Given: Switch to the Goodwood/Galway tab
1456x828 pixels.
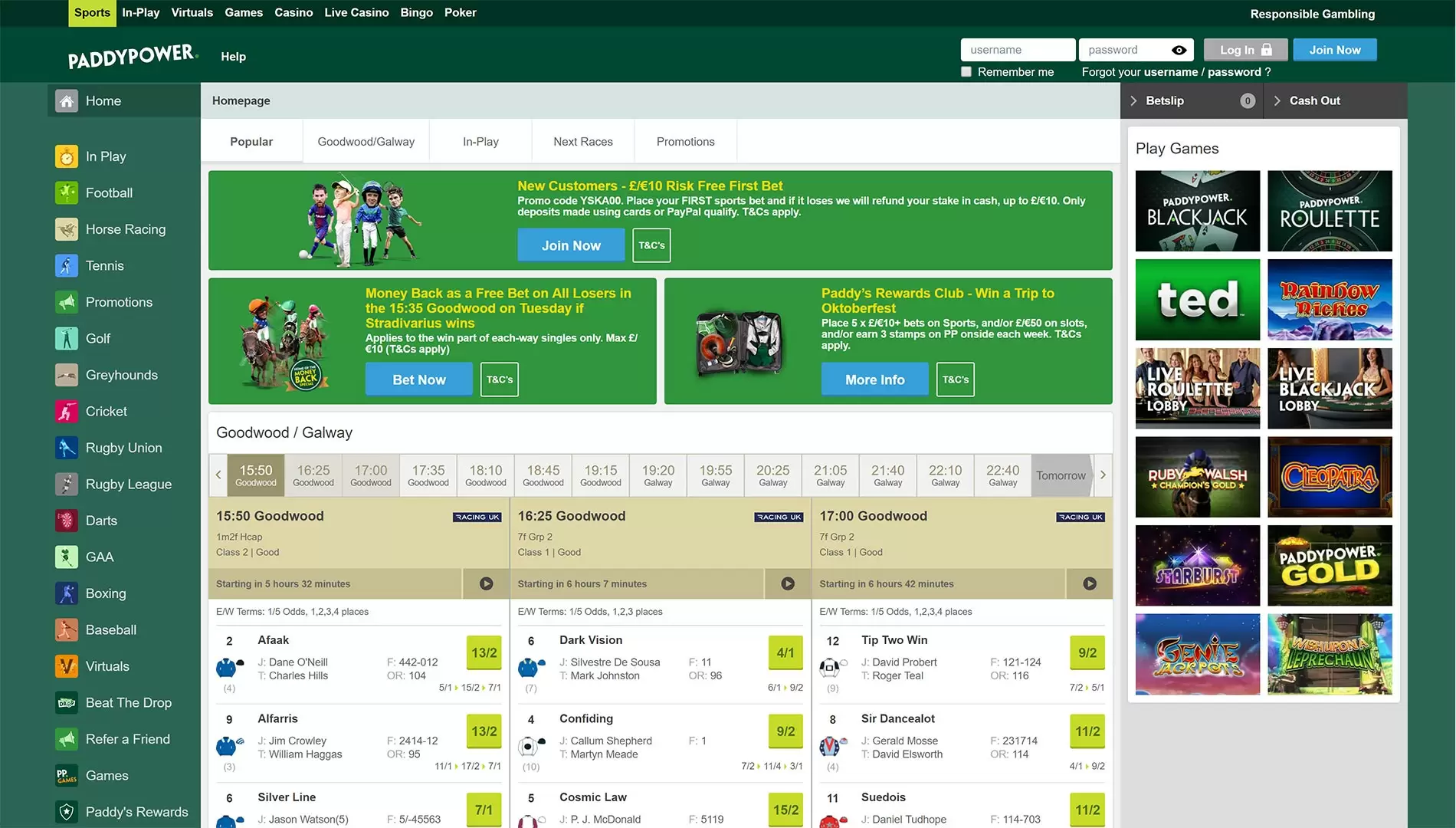Looking at the screenshot, I should [366, 142].
